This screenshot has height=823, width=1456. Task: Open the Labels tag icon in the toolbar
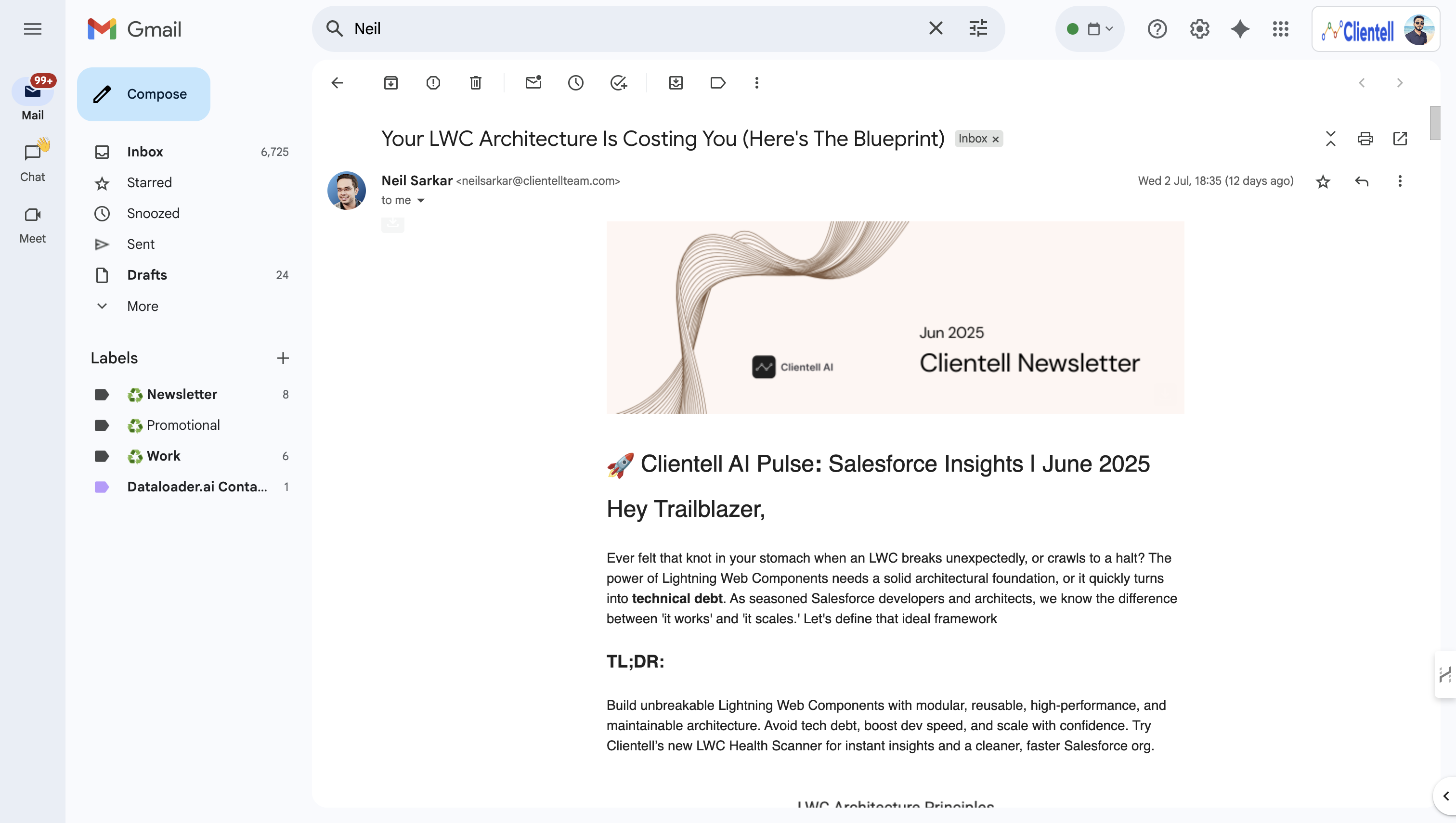tap(717, 83)
